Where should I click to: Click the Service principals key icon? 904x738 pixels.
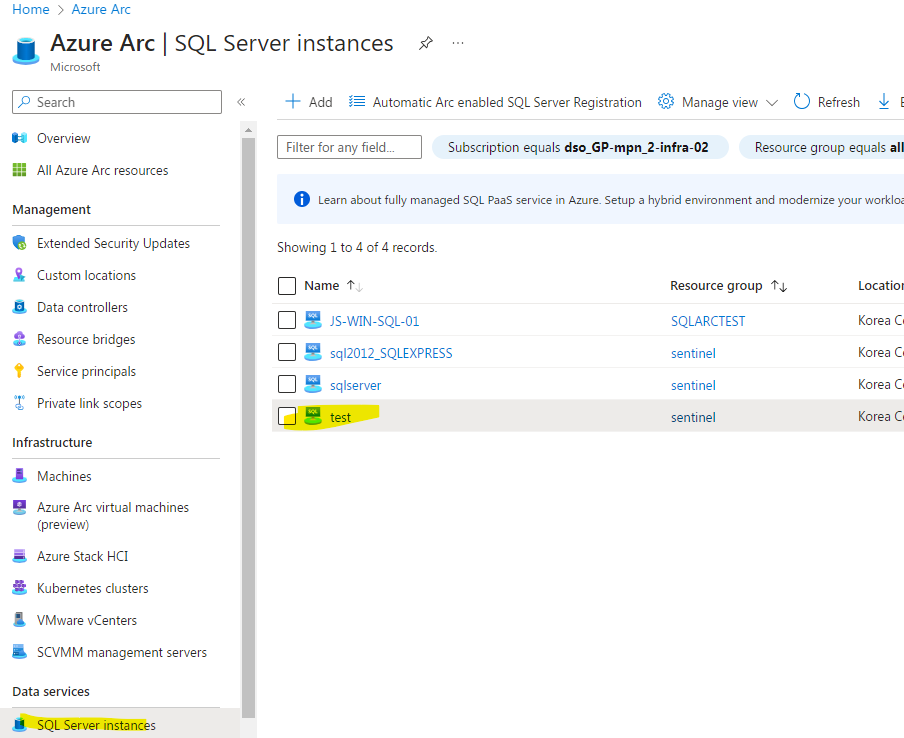pos(20,371)
